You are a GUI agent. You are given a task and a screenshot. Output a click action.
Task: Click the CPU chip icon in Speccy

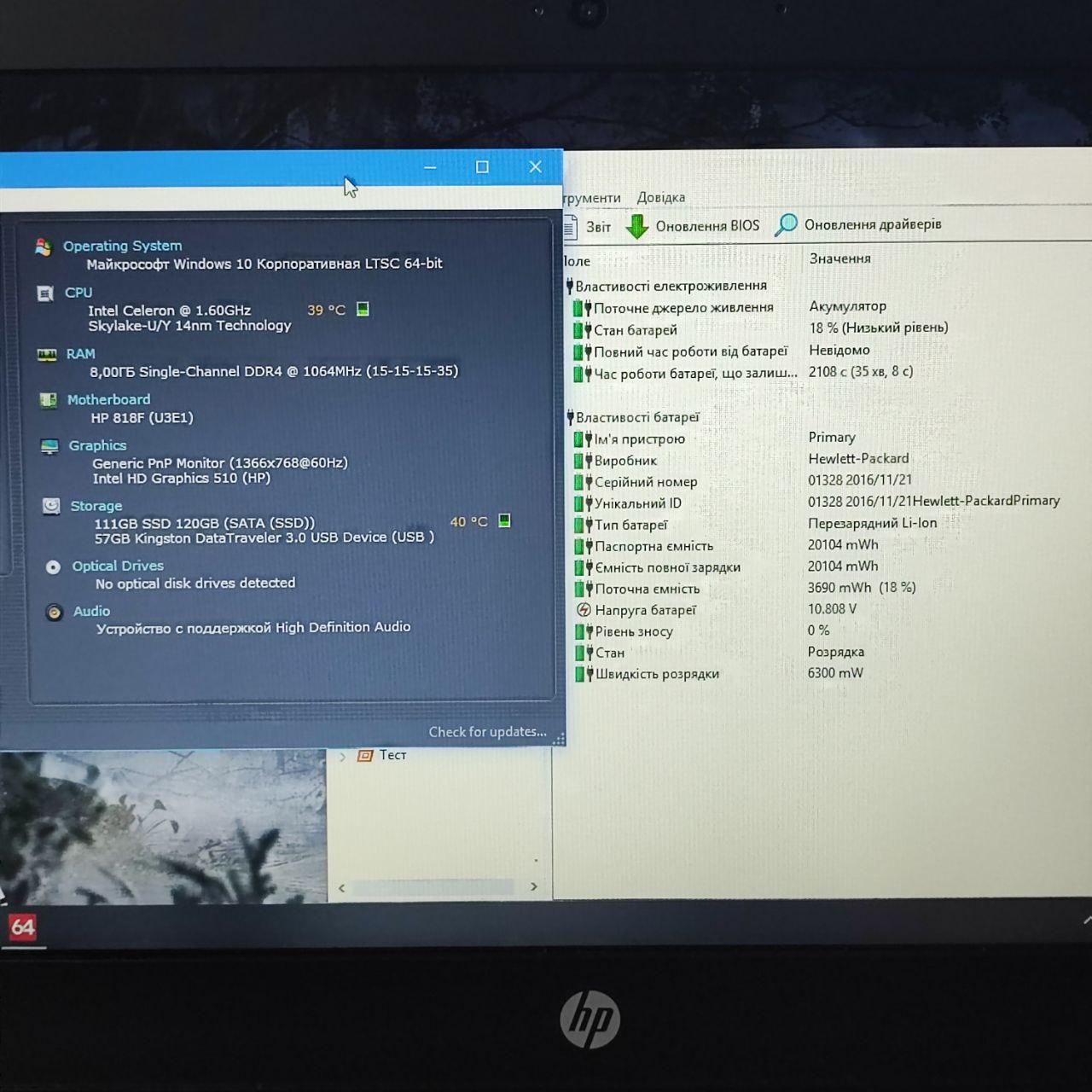tap(45, 293)
